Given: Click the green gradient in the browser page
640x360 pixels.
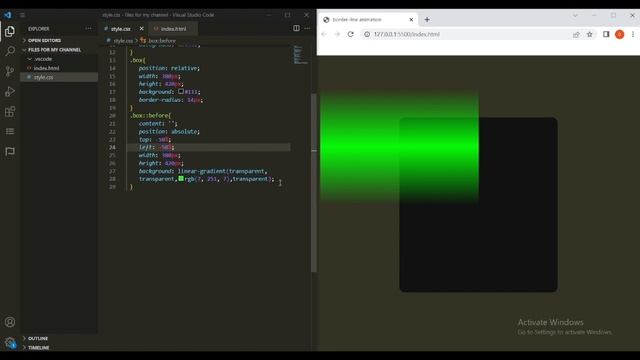Looking at the screenshot, I should tap(399, 147).
